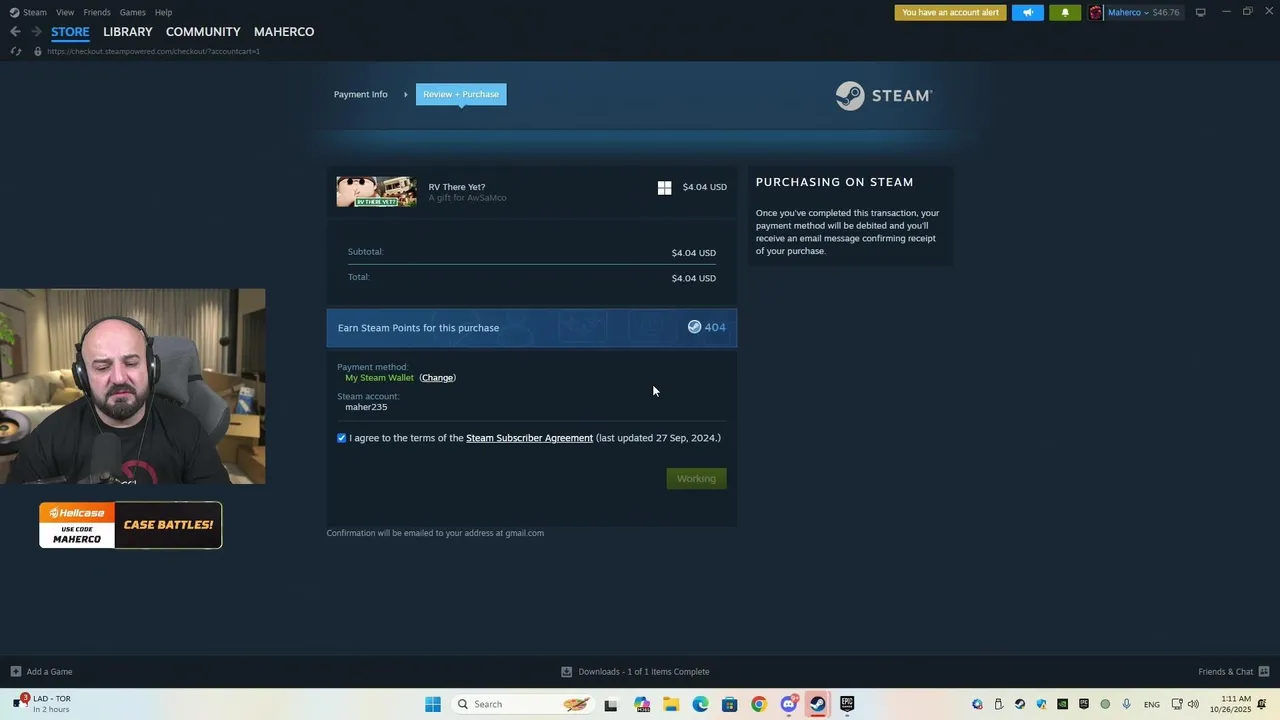The image size is (1280, 720).
Task: Open the LAD - TOR sports widget
Action: point(43,704)
